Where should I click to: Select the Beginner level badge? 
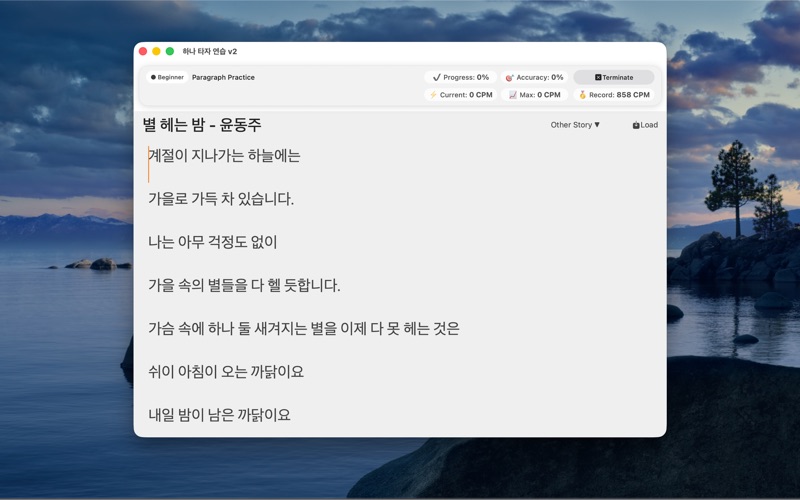tap(167, 77)
